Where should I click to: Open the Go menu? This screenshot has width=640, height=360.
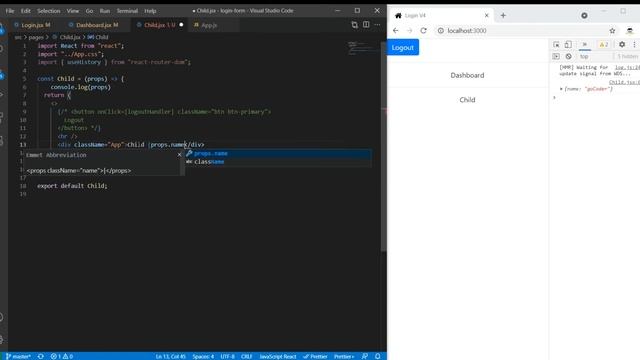89,11
